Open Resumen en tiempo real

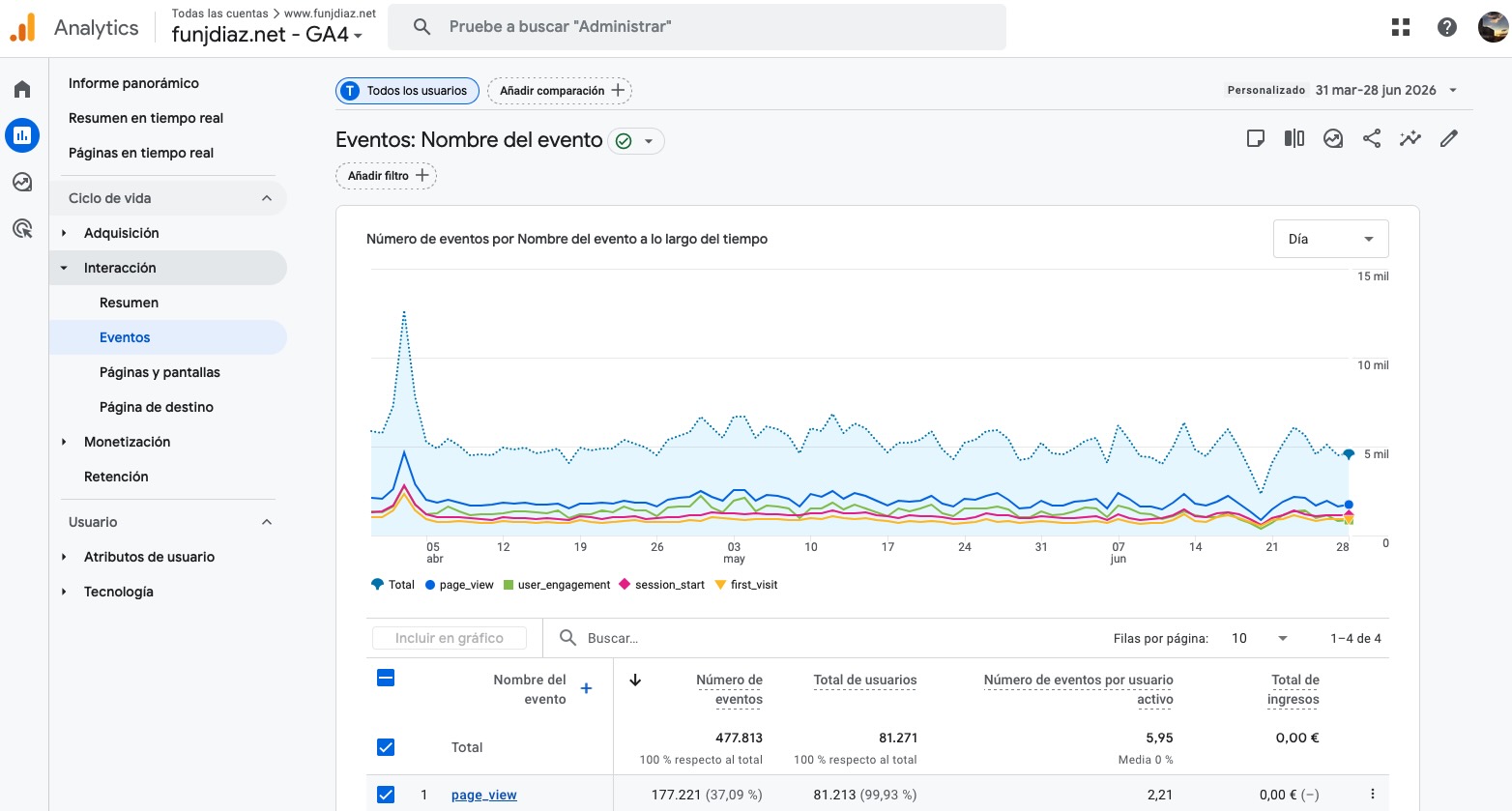pos(146,118)
